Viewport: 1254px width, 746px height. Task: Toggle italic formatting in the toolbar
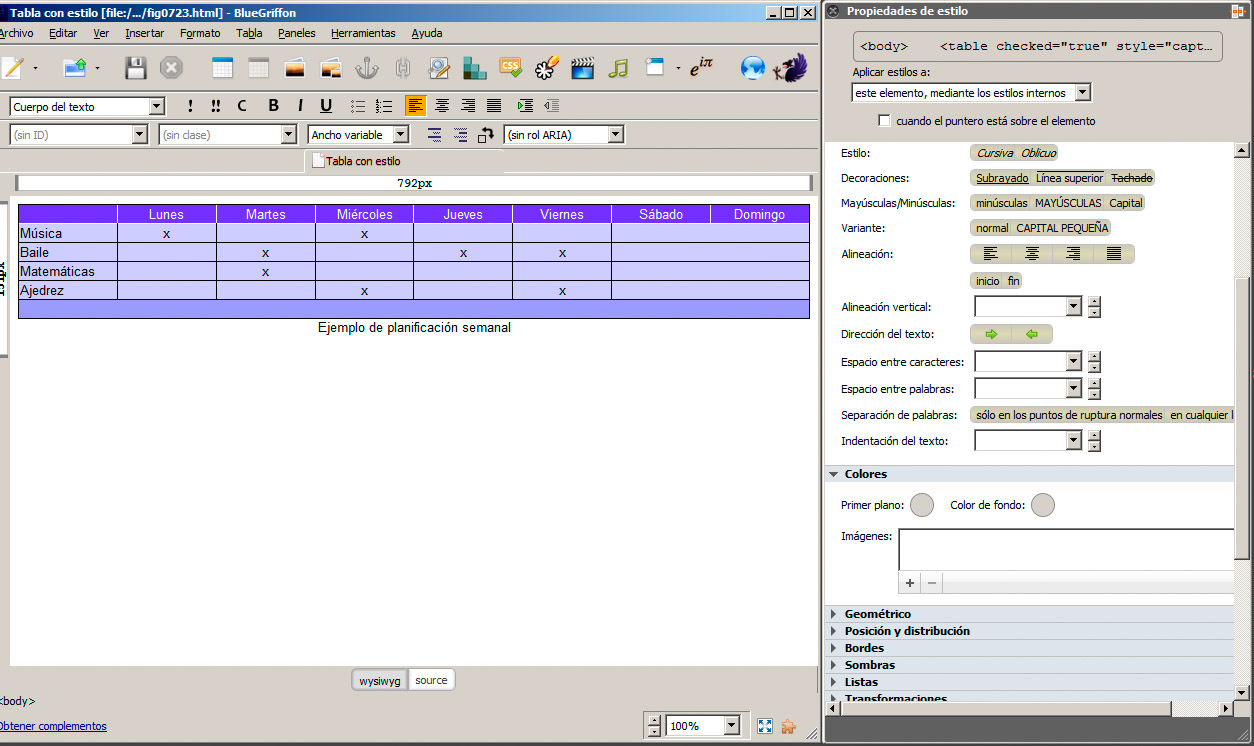point(300,106)
